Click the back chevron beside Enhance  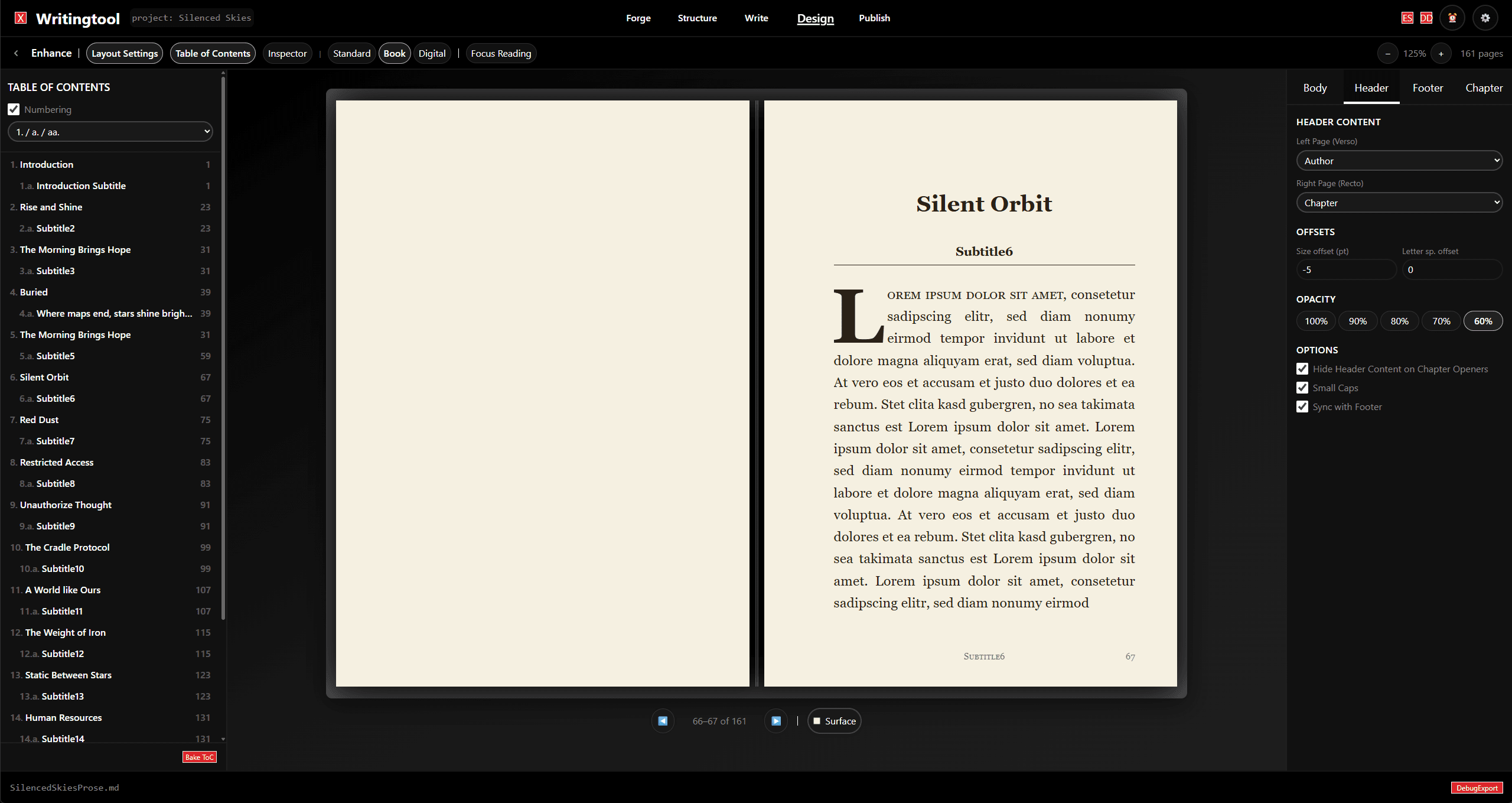click(x=17, y=53)
